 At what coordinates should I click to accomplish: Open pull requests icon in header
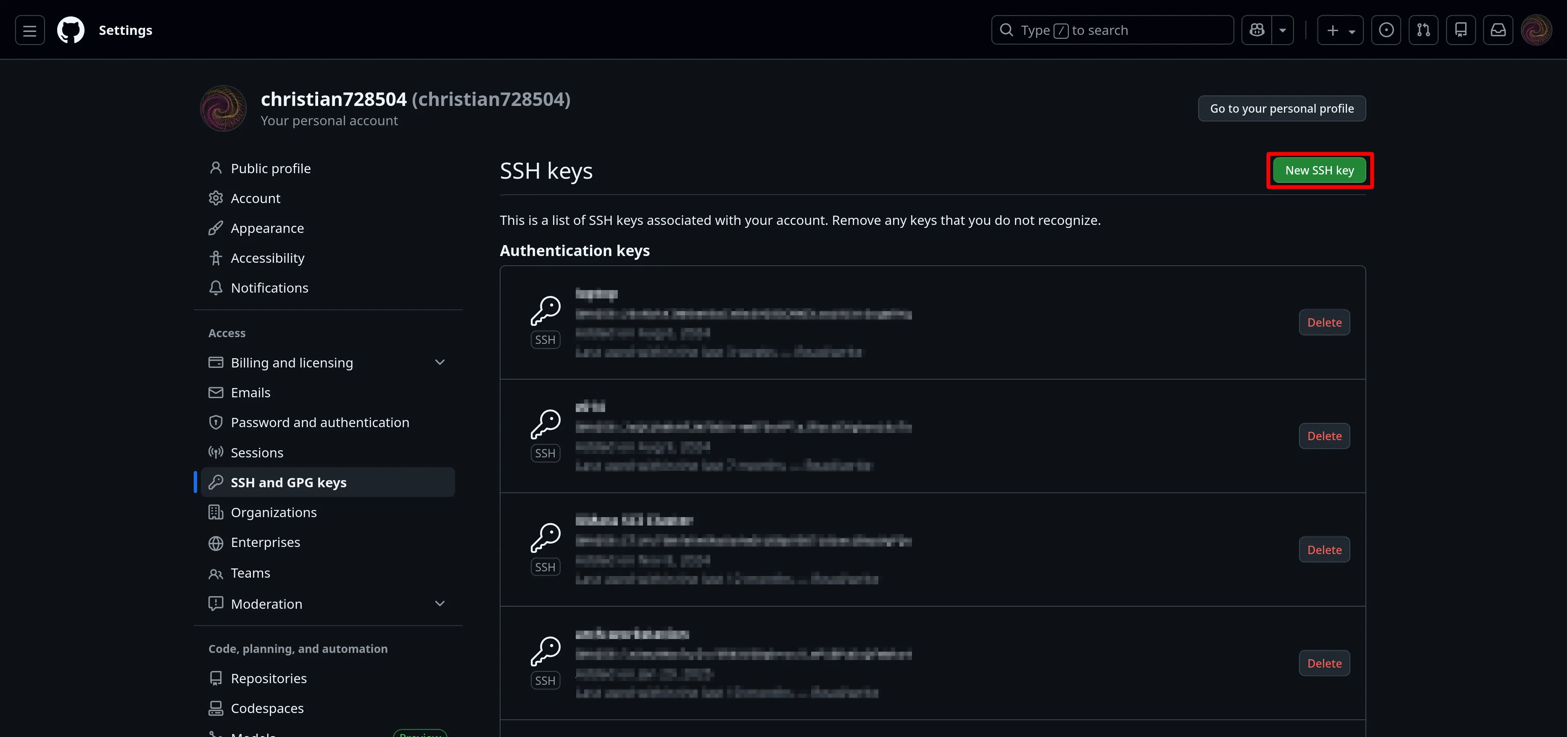pos(1423,30)
